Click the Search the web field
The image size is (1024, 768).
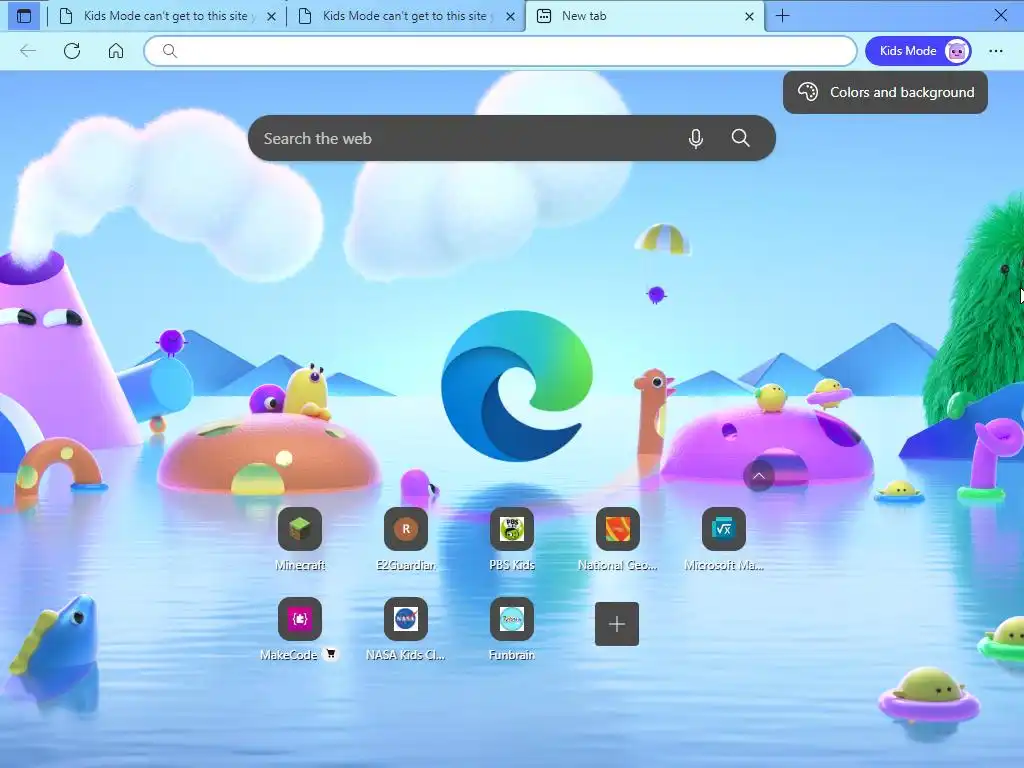tap(512, 138)
